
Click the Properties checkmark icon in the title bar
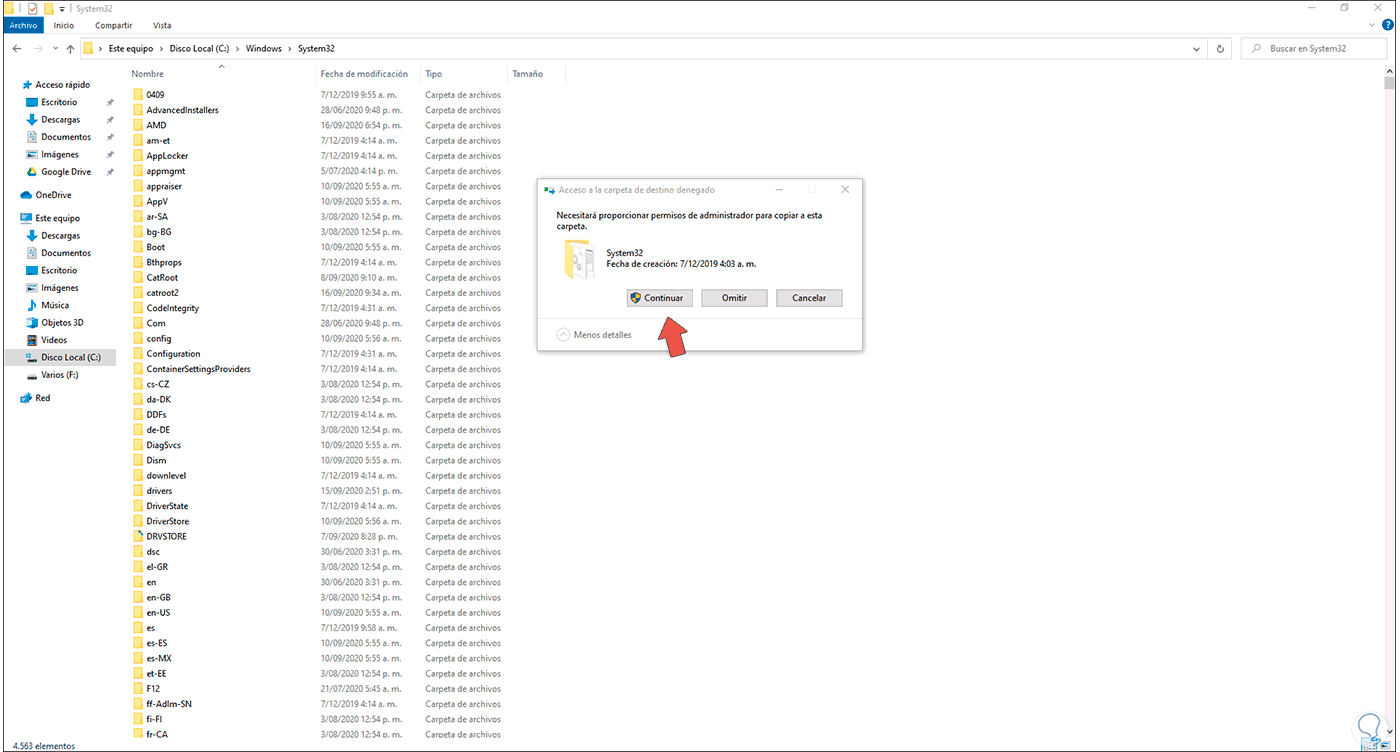(x=32, y=8)
